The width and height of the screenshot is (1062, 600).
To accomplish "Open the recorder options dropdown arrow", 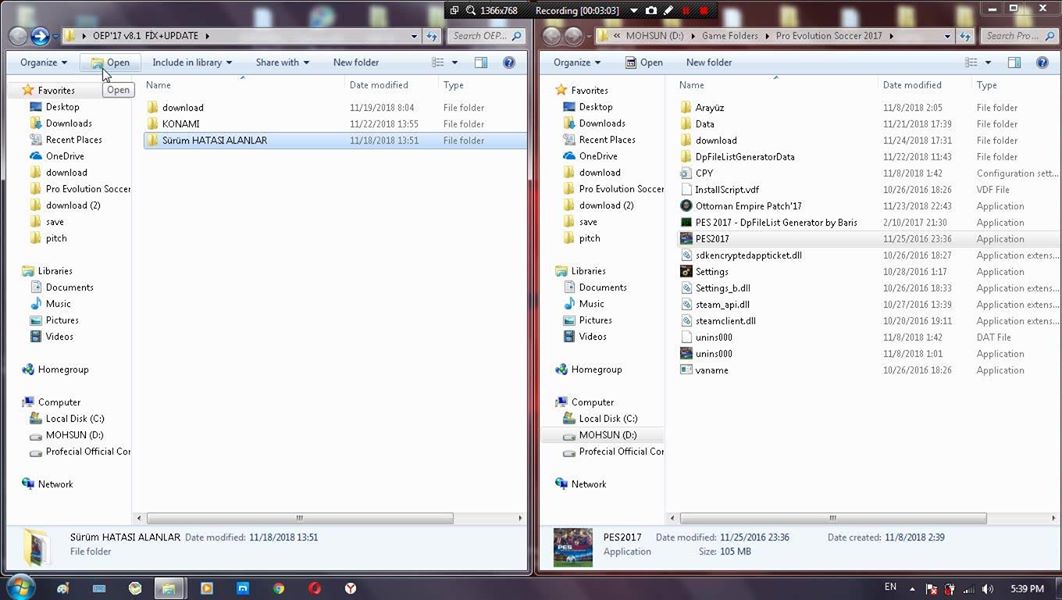I will tap(634, 10).
